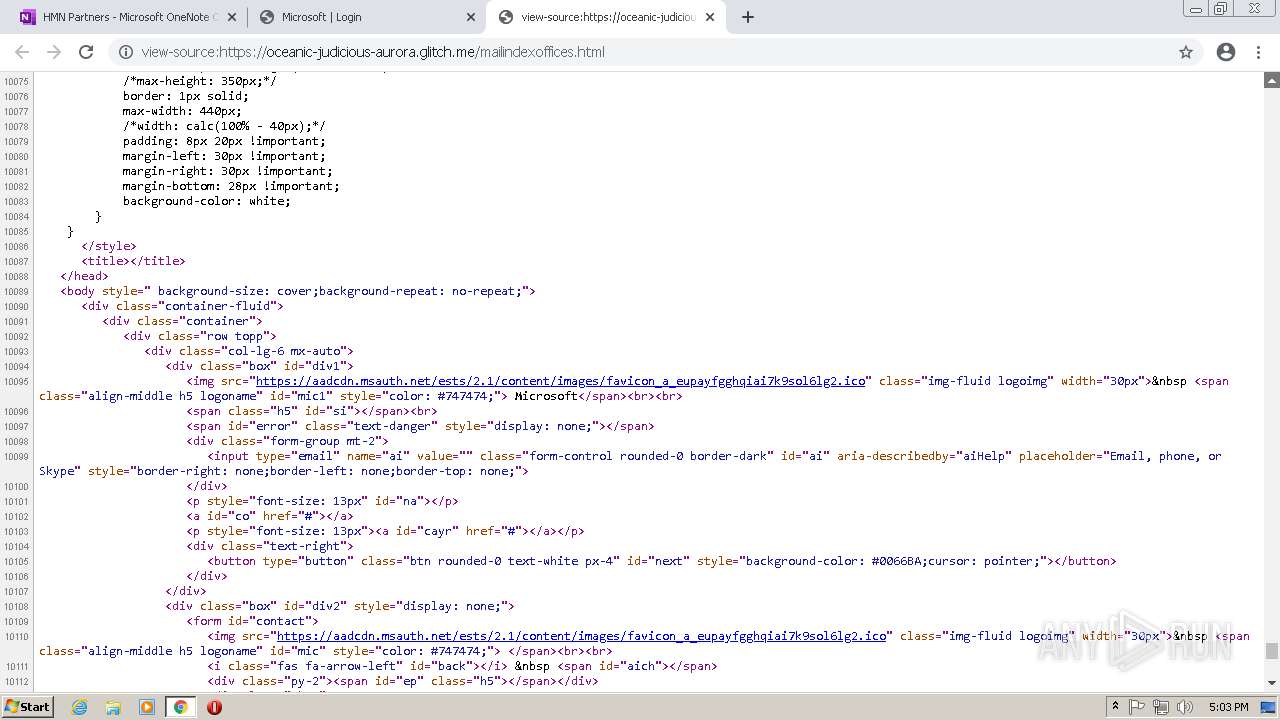
Task: Click the background-color: white line
Action: tap(206, 201)
